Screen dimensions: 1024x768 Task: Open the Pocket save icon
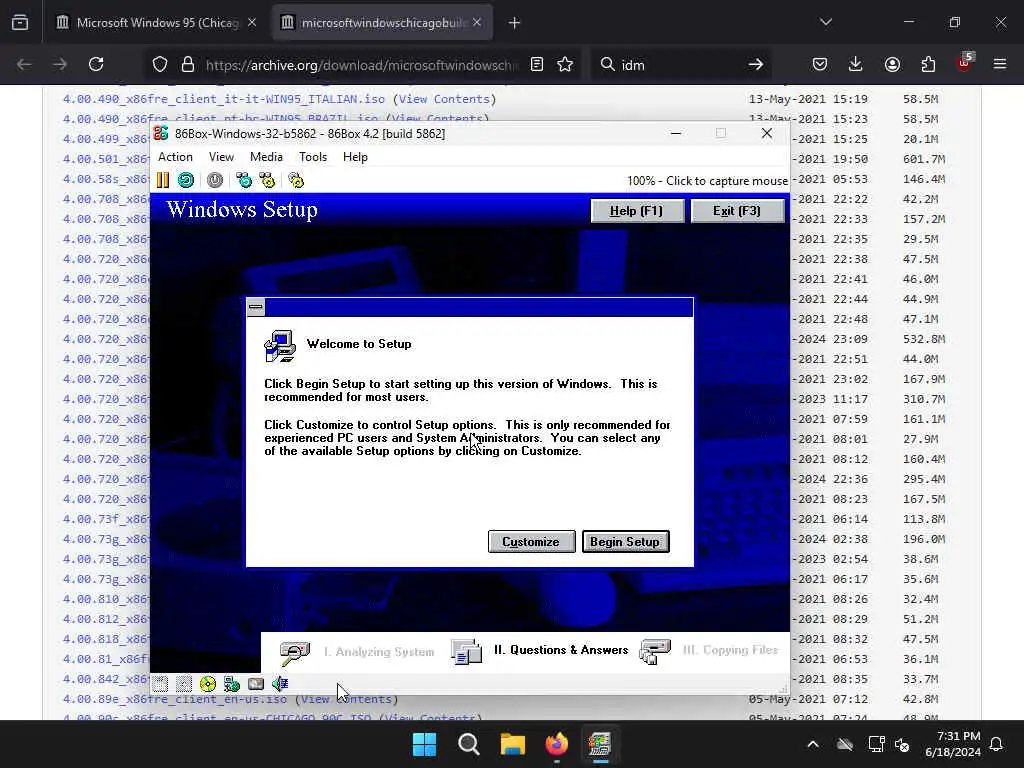pyautogui.click(x=820, y=64)
